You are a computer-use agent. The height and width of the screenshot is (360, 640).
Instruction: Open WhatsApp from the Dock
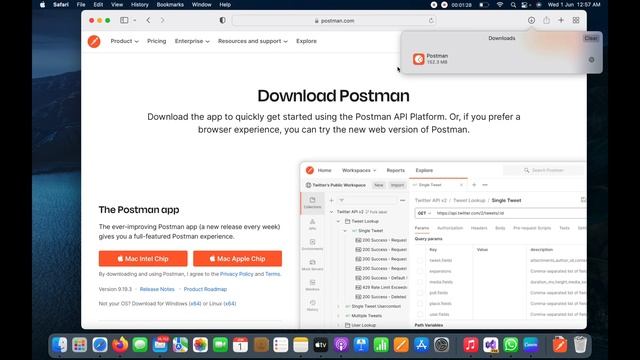tap(511, 345)
